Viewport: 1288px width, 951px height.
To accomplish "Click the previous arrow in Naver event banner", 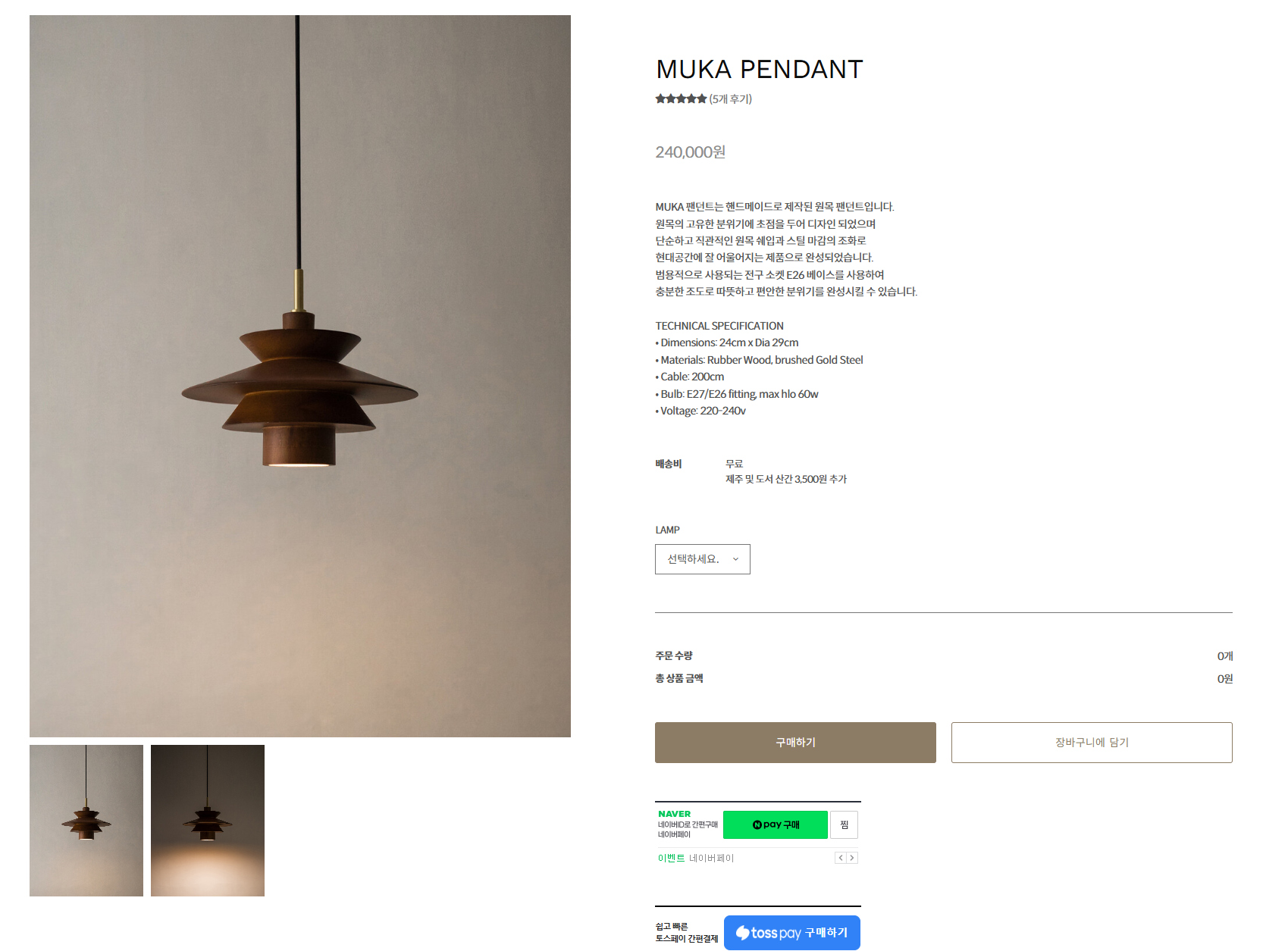I will pos(840,858).
